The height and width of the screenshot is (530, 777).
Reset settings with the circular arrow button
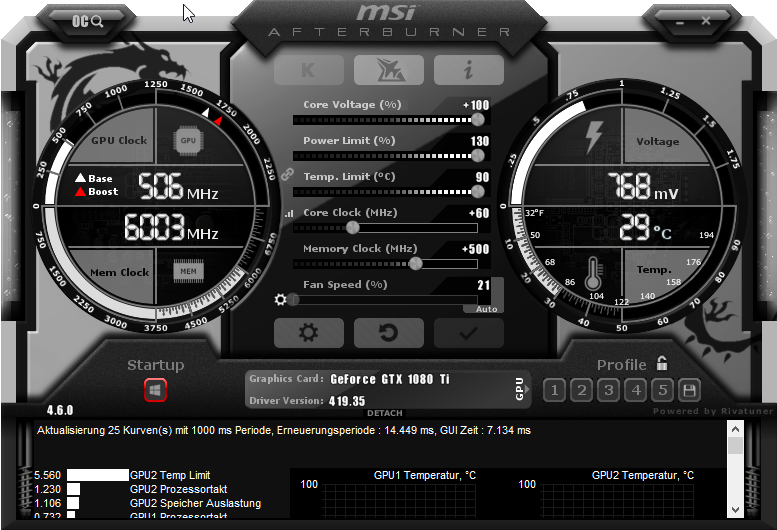[x=388, y=333]
